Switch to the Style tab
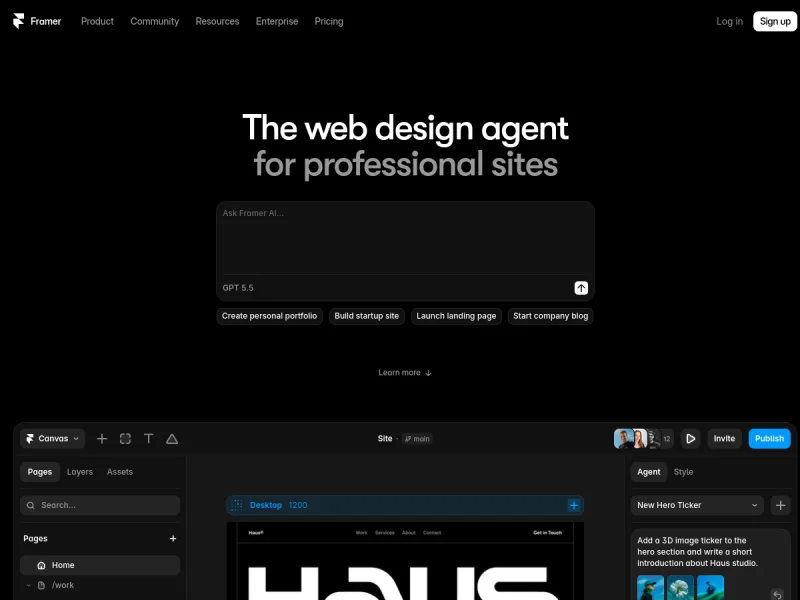Screen dimensions: 800x600 click(x=683, y=472)
